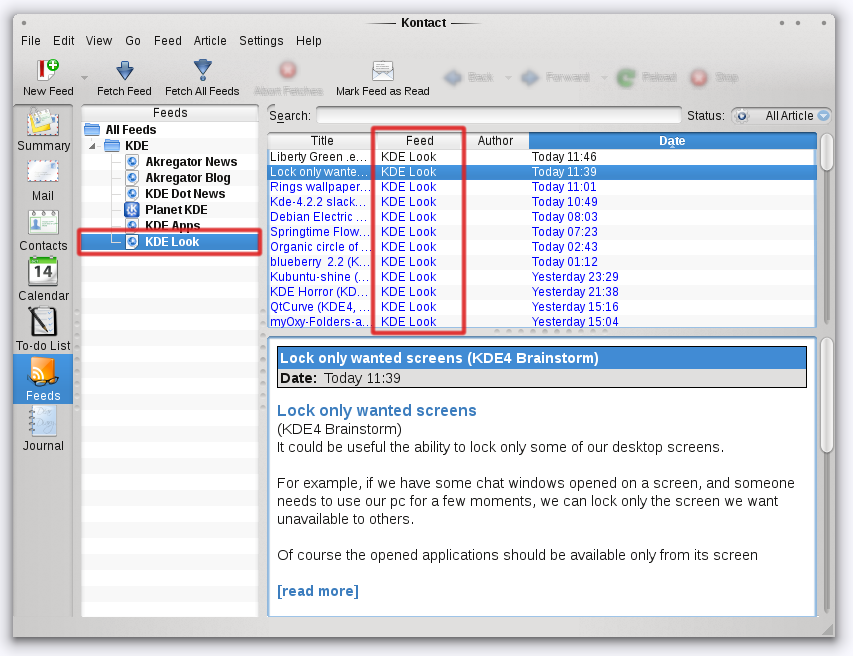Click the Forward navigation button
This screenshot has height=656, width=853.
555,77
